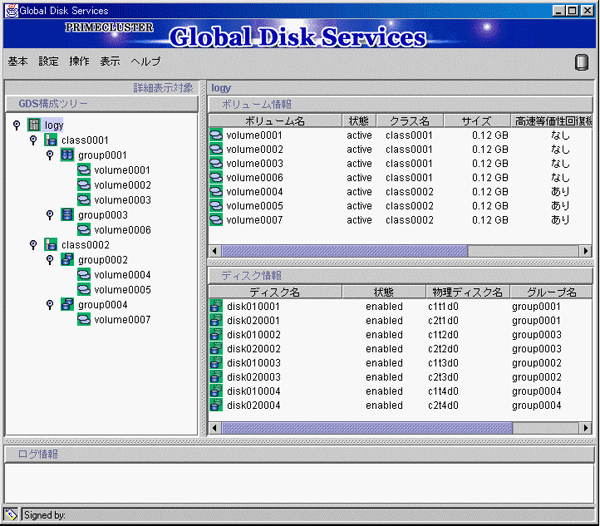Select volume0003 in the tree
This screenshot has height=526, width=600.
tap(122, 200)
